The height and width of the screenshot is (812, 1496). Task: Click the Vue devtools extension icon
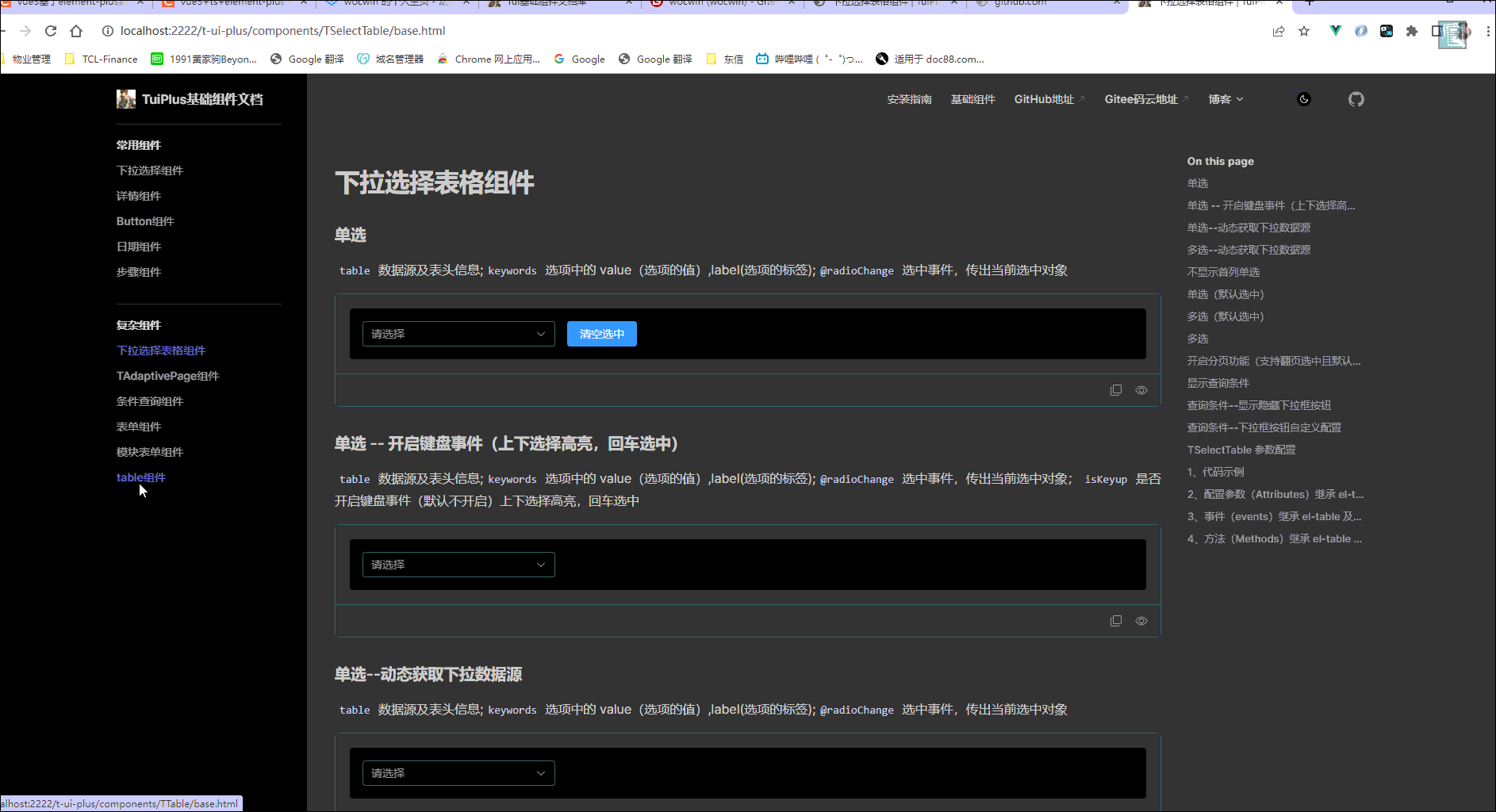pos(1334,31)
